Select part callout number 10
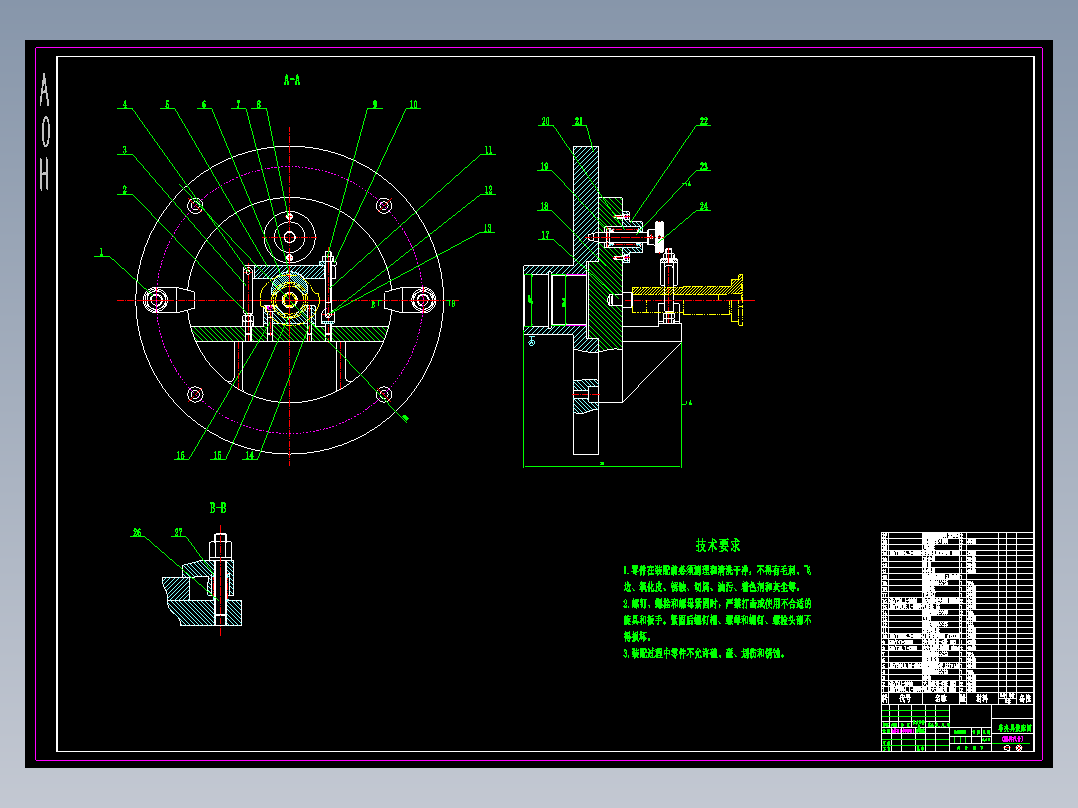This screenshot has height=808, width=1078. 413,105
